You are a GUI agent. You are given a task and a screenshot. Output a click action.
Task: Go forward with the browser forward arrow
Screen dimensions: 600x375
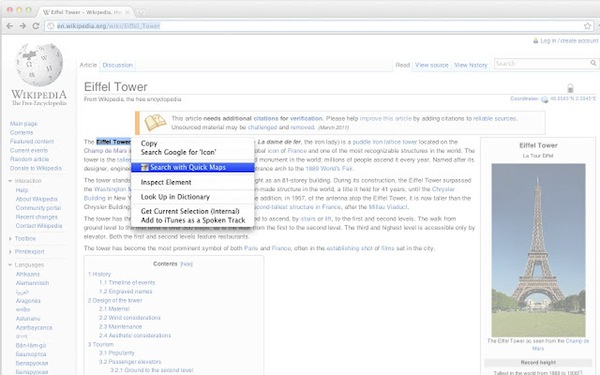coord(23,26)
